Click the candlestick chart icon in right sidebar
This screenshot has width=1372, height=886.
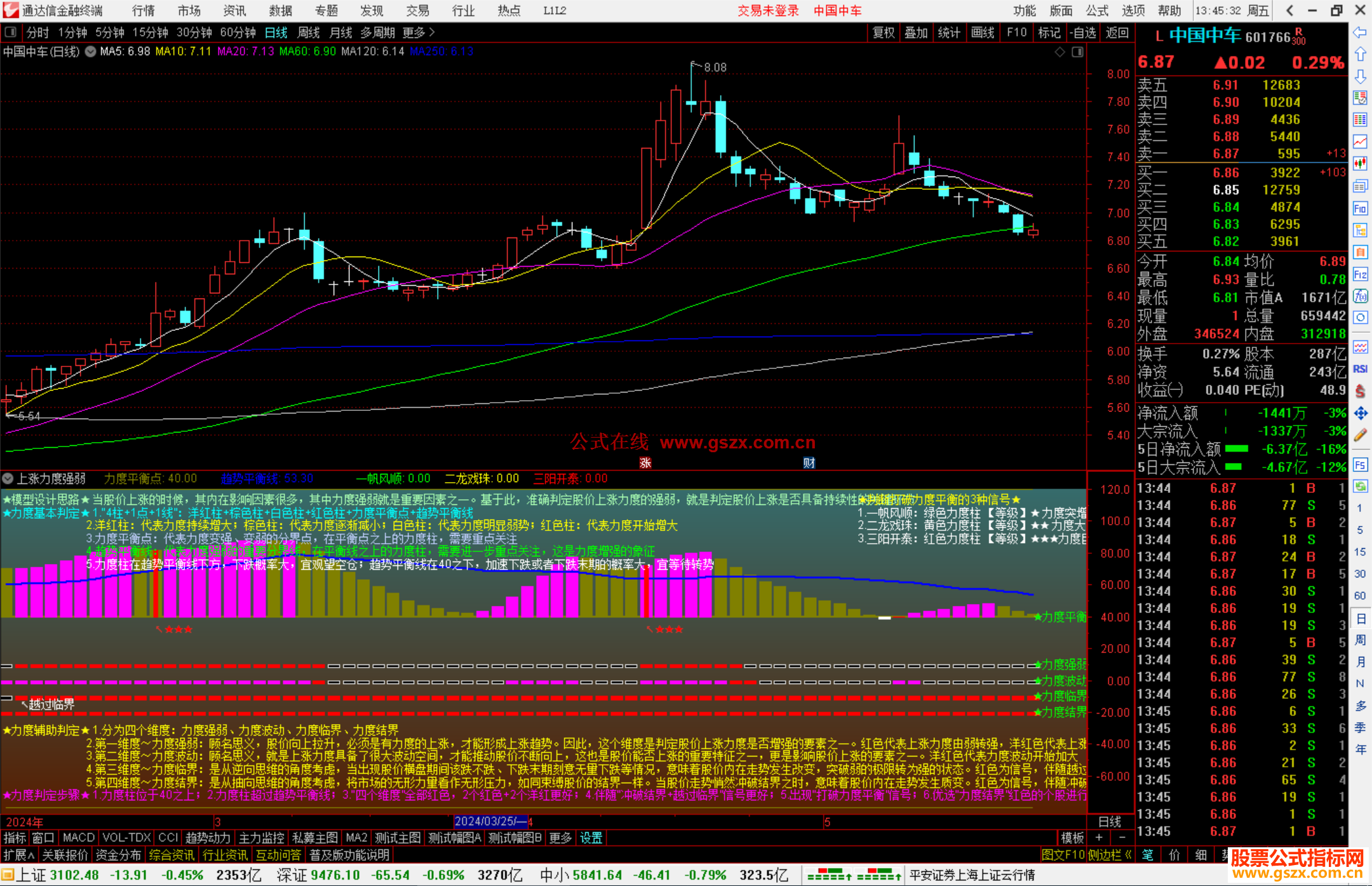(x=1360, y=163)
